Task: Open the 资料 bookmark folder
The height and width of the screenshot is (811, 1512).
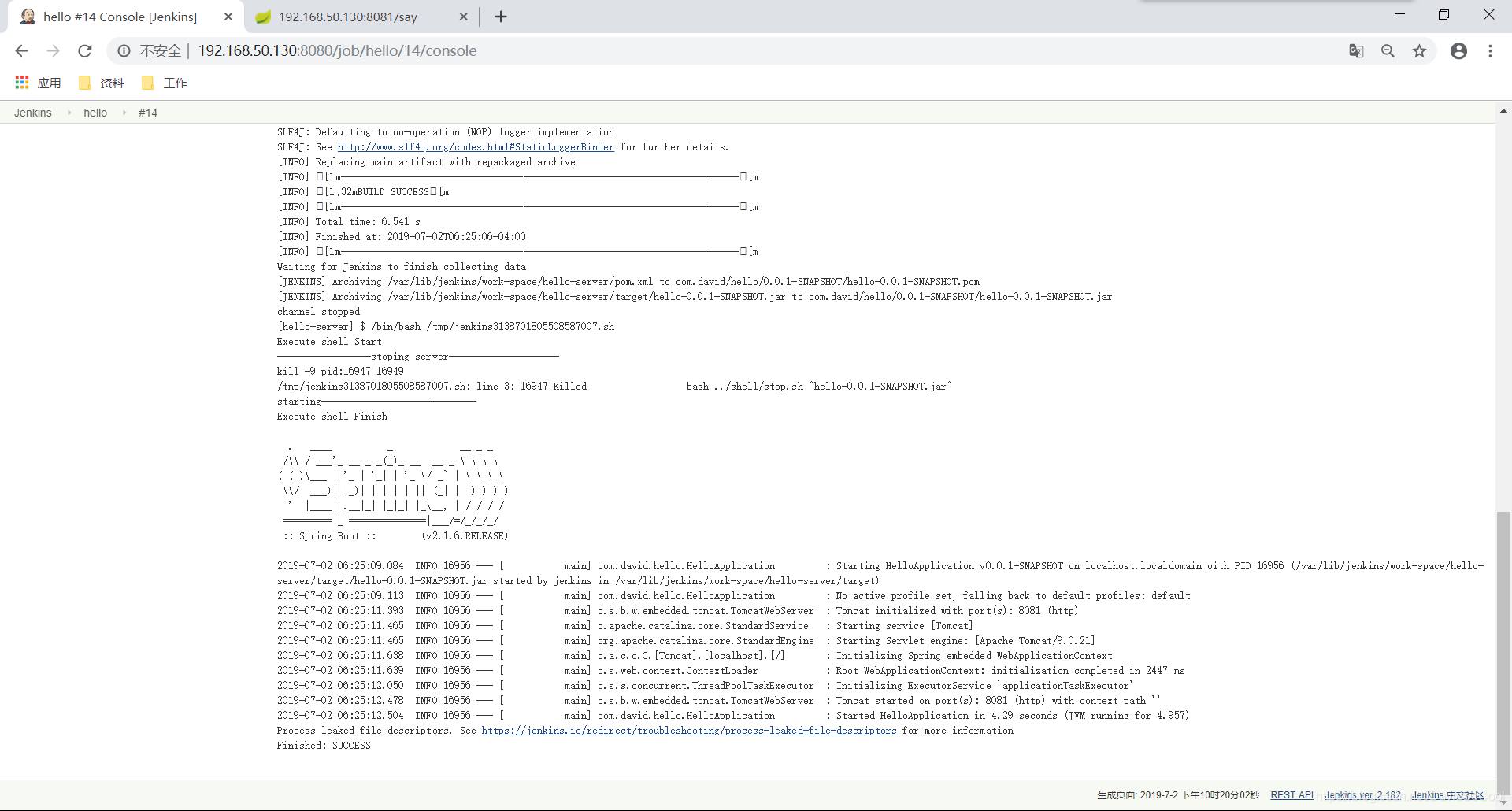Action: 102,83
